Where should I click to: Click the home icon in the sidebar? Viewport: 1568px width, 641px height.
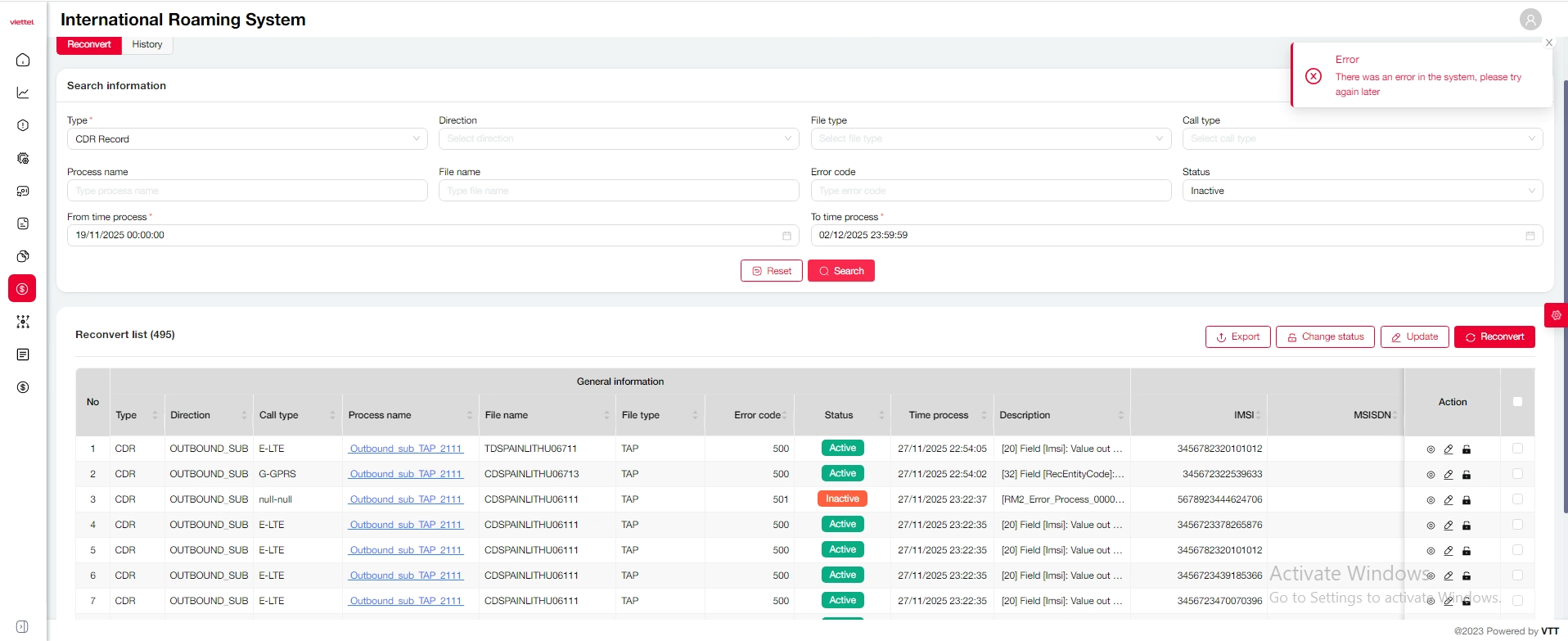[x=23, y=60]
